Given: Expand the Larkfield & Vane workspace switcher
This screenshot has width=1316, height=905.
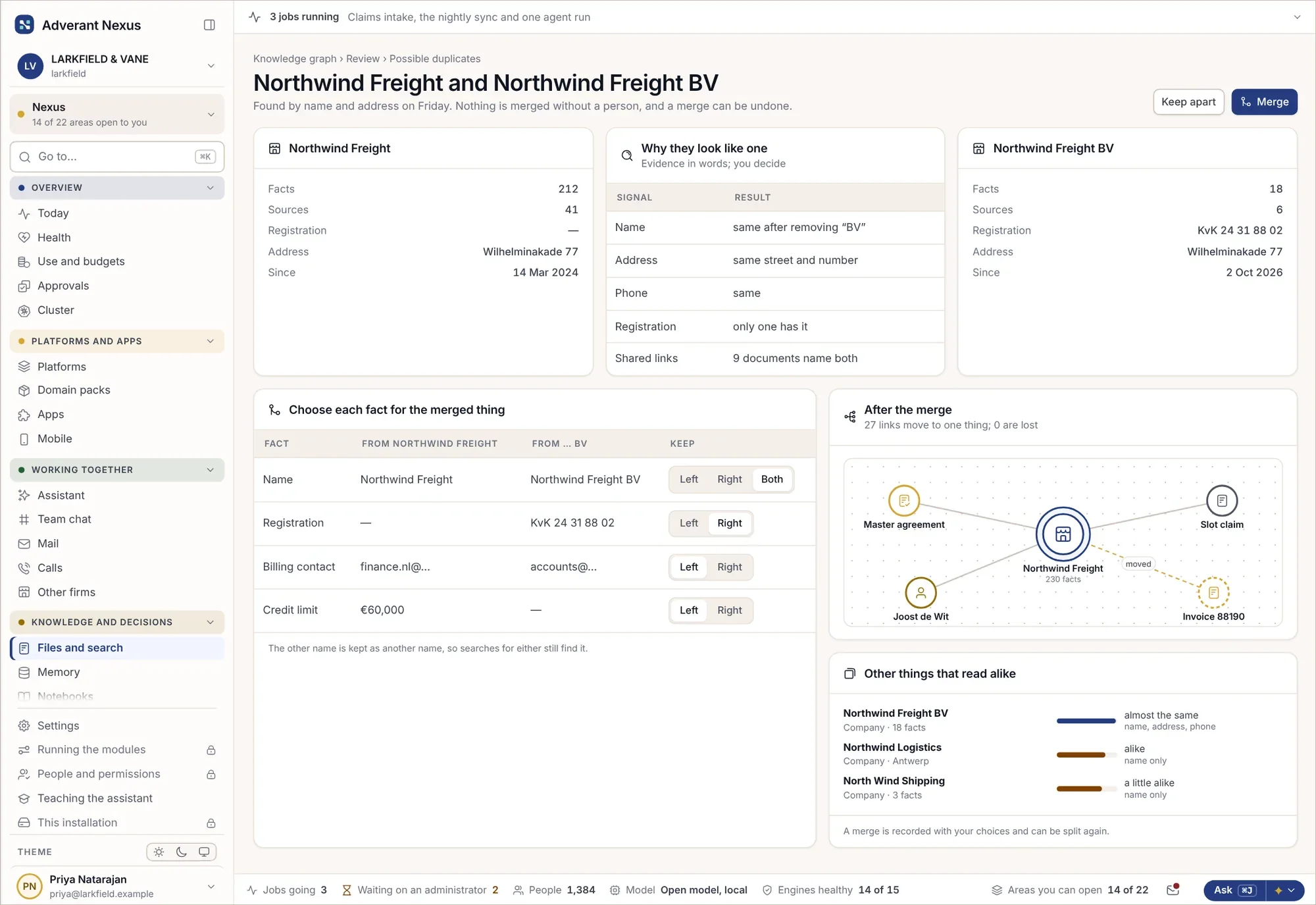Looking at the screenshot, I should 117,66.
